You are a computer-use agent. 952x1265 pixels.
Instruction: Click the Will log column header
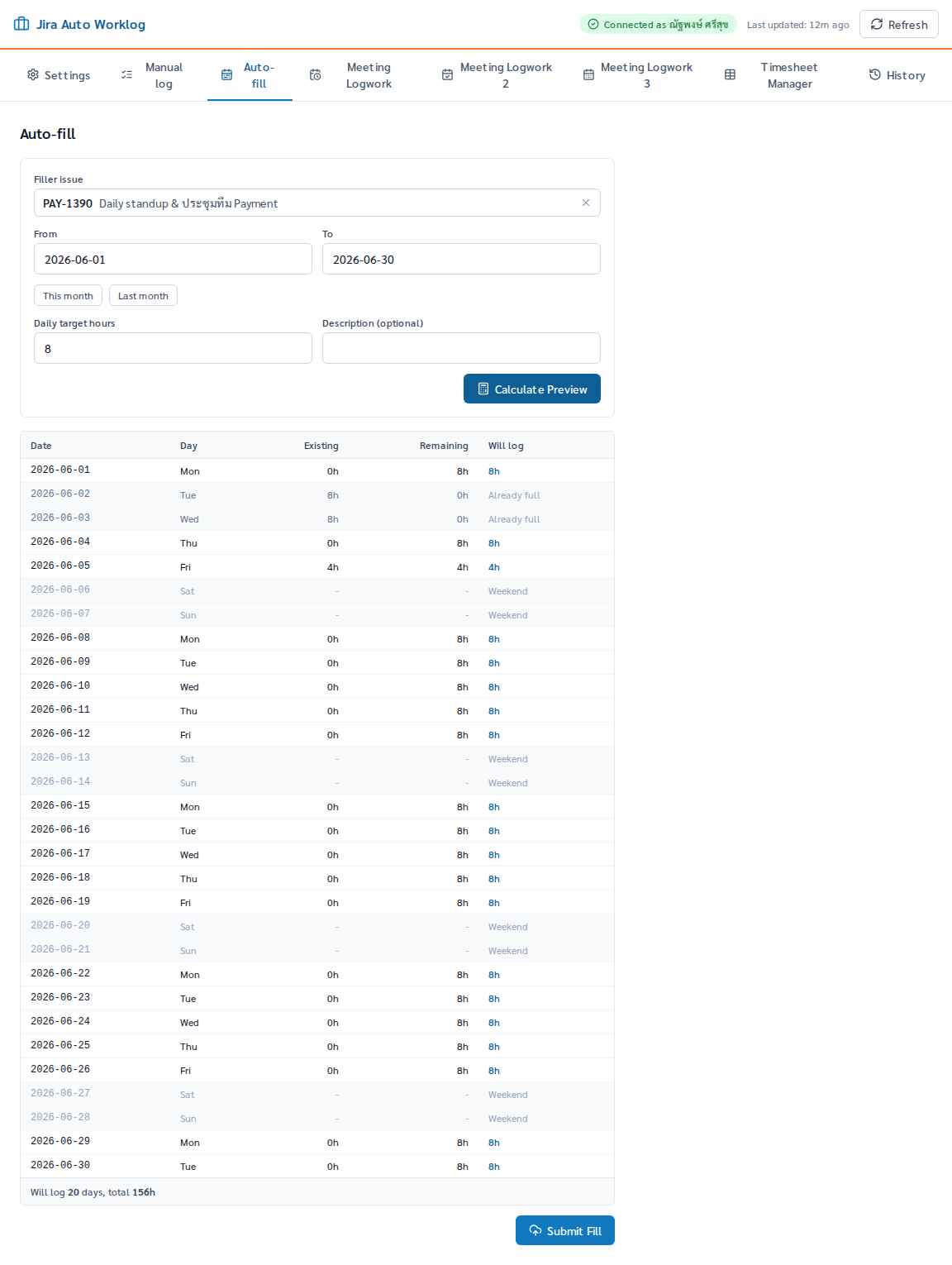(x=506, y=446)
